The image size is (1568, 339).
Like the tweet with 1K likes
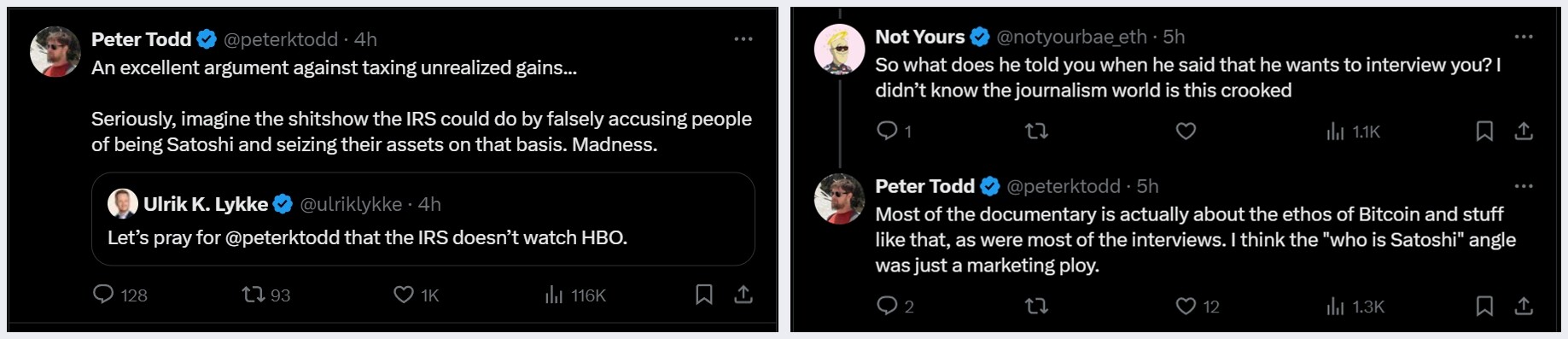coord(416,295)
